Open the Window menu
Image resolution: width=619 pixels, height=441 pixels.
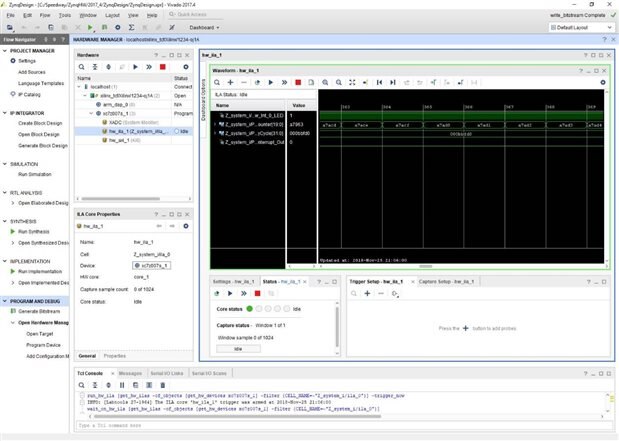(89, 16)
